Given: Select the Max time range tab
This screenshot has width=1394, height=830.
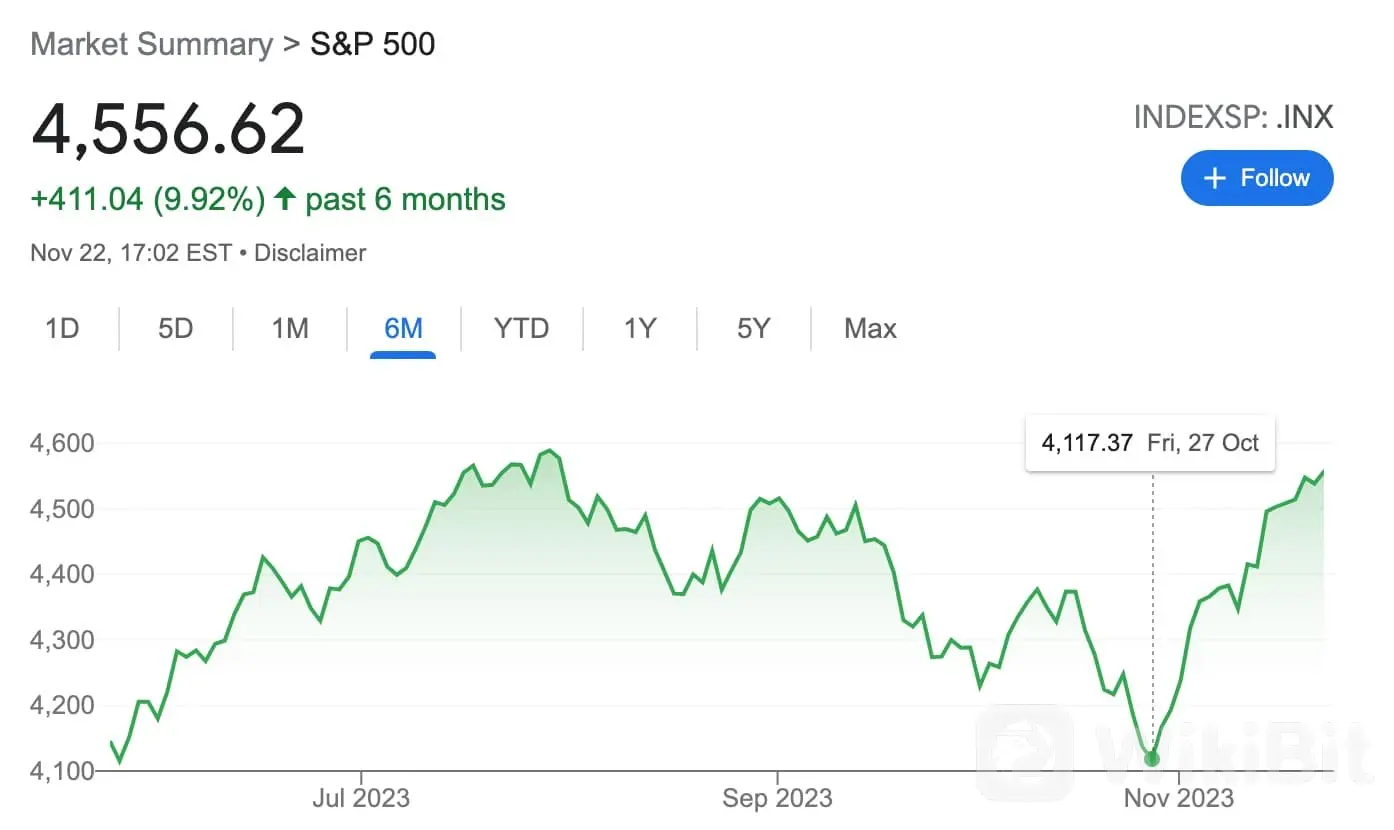Looking at the screenshot, I should (870, 328).
